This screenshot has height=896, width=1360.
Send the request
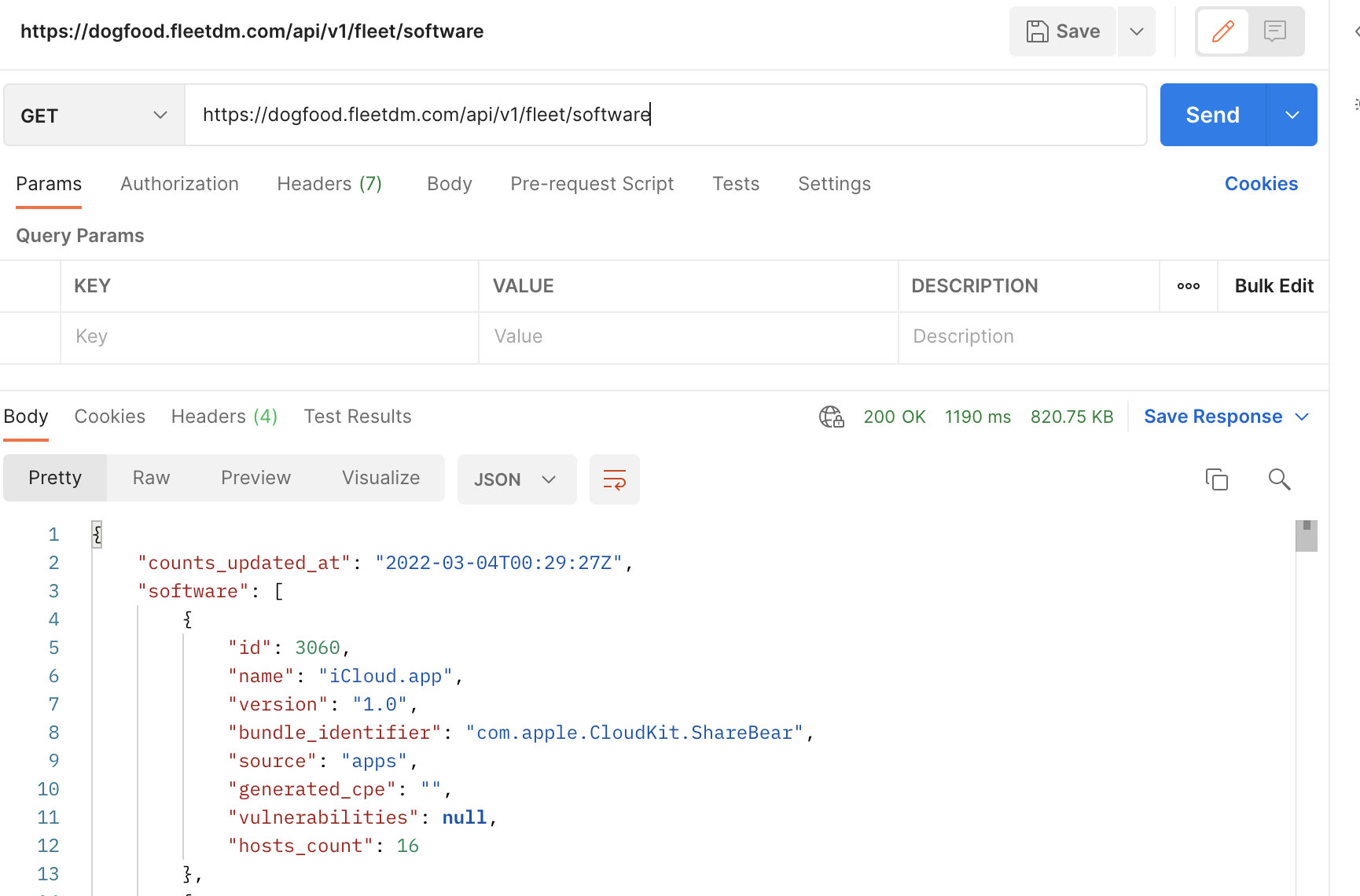click(x=1211, y=115)
